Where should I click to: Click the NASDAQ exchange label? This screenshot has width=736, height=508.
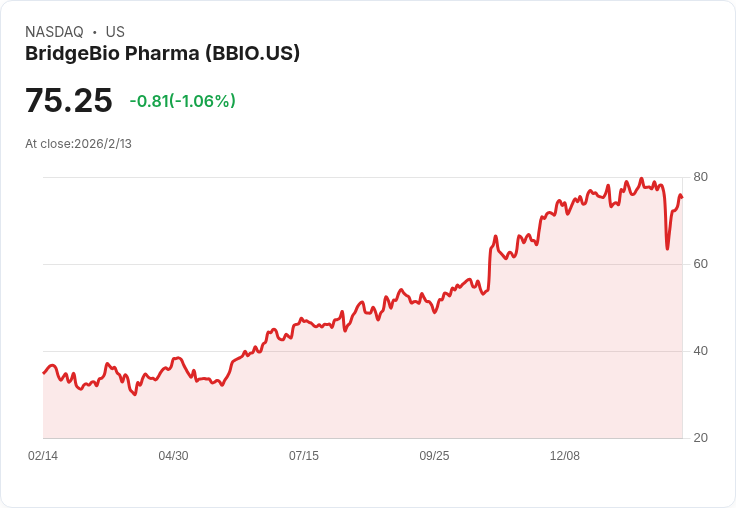tap(54, 32)
